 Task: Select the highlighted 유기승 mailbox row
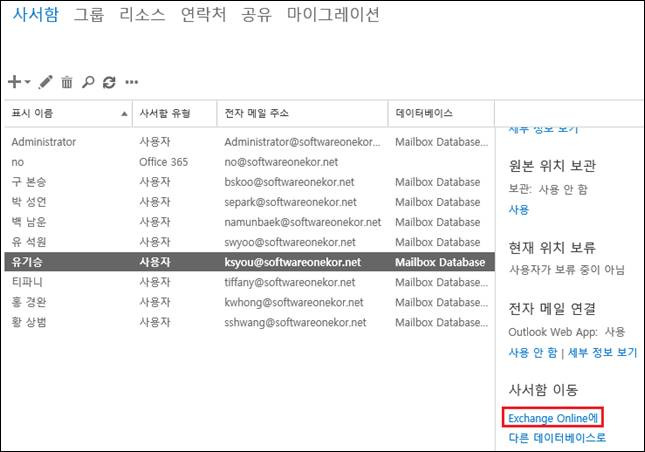[x=249, y=262]
